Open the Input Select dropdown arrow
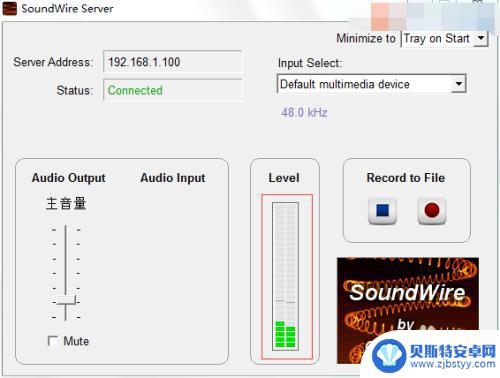The width and height of the screenshot is (500, 378). [x=459, y=84]
